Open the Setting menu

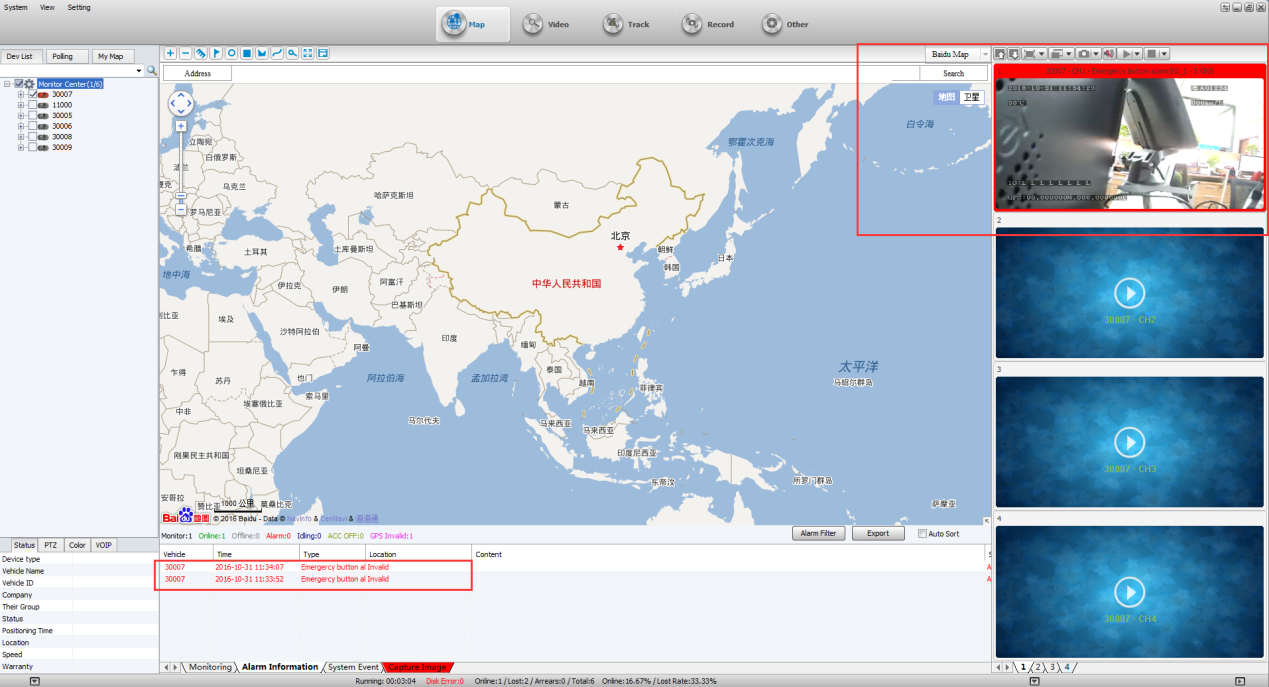point(79,7)
